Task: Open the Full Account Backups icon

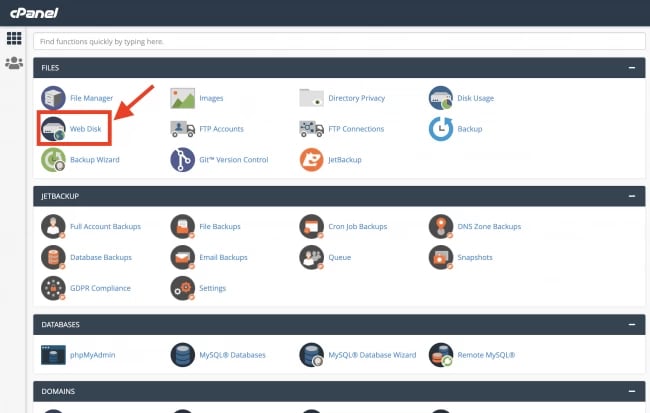Action: (53, 226)
